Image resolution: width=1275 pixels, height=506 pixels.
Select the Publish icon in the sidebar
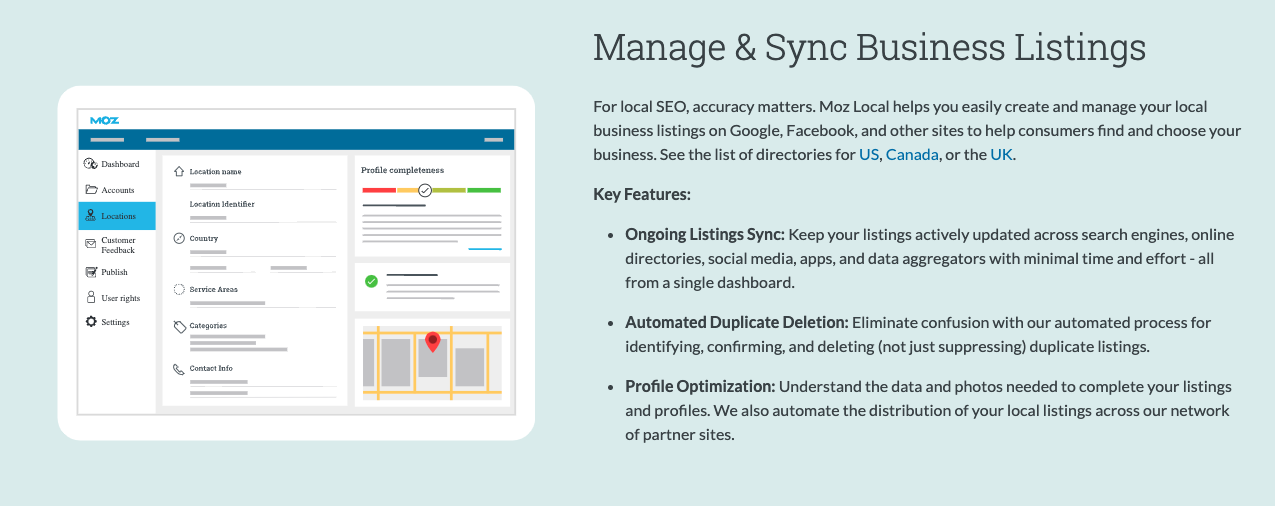[91, 272]
